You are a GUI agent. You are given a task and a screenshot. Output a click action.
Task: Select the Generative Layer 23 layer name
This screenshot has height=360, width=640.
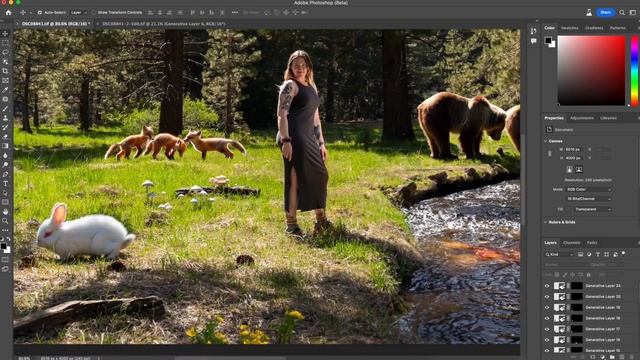603,297
